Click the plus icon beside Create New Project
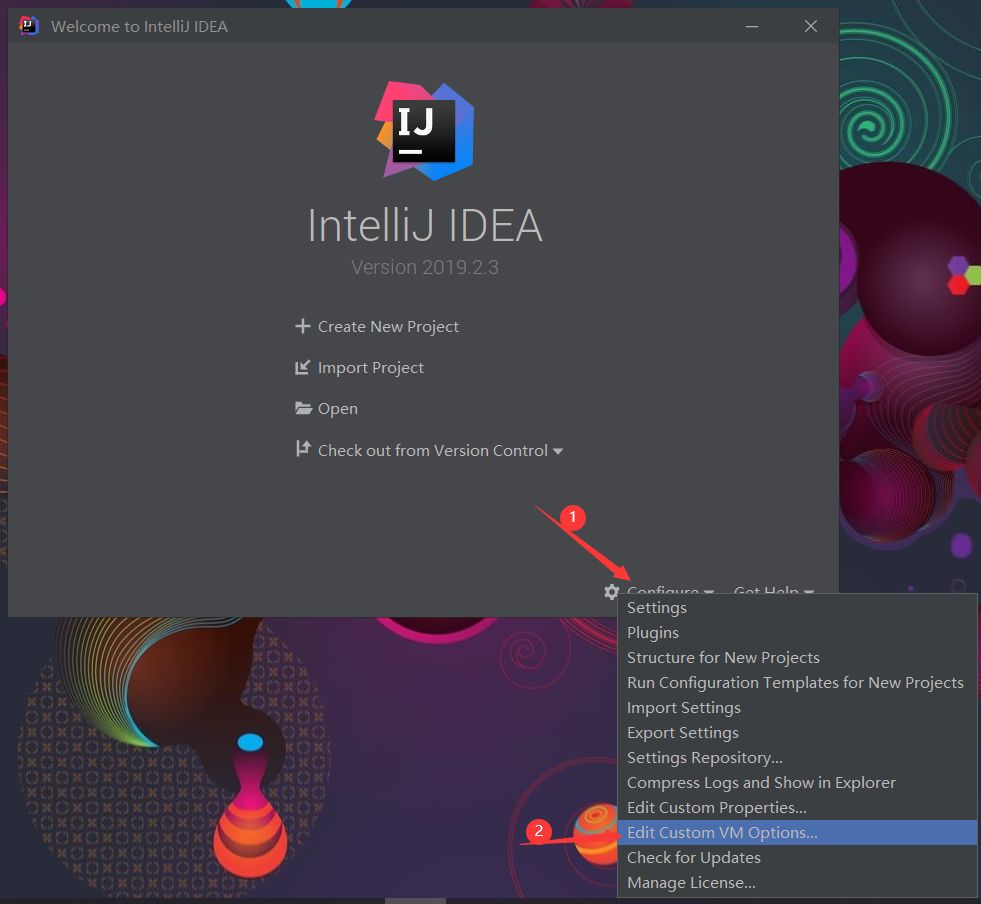The width and height of the screenshot is (981, 904). click(x=303, y=327)
